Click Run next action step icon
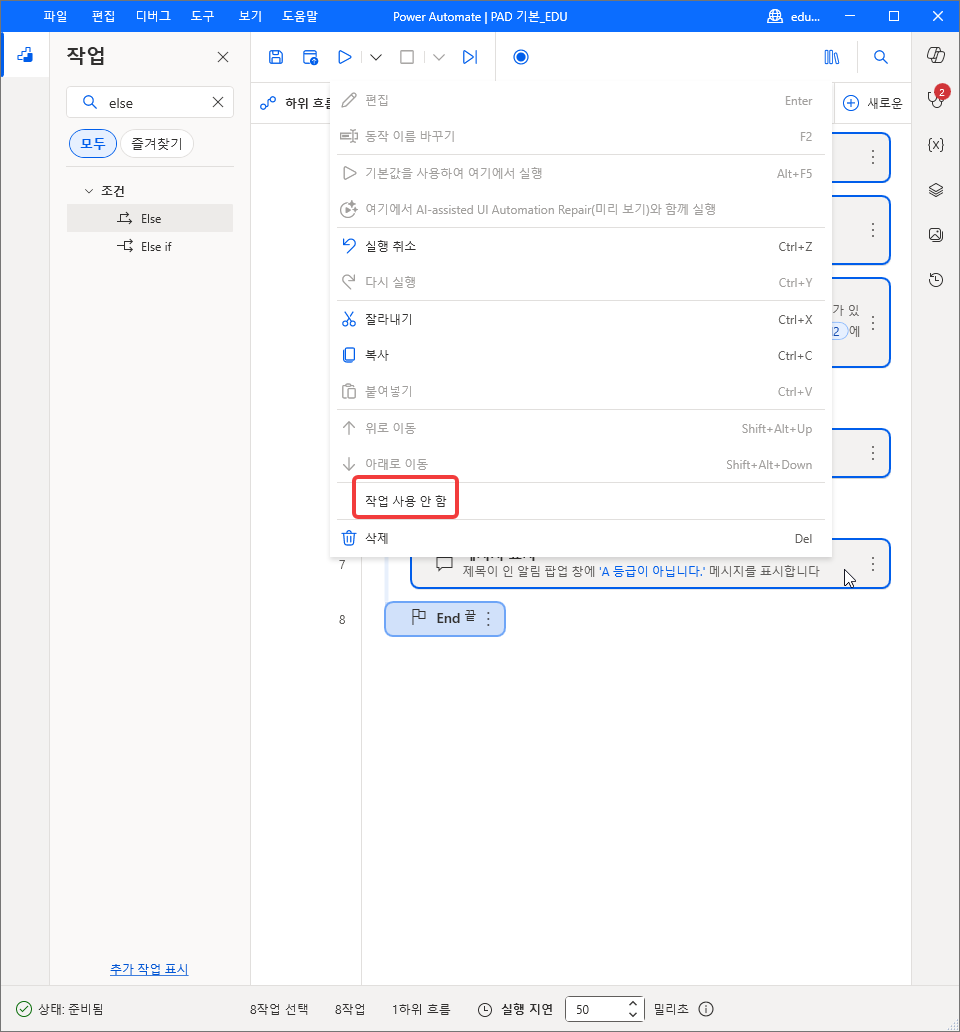 point(470,57)
